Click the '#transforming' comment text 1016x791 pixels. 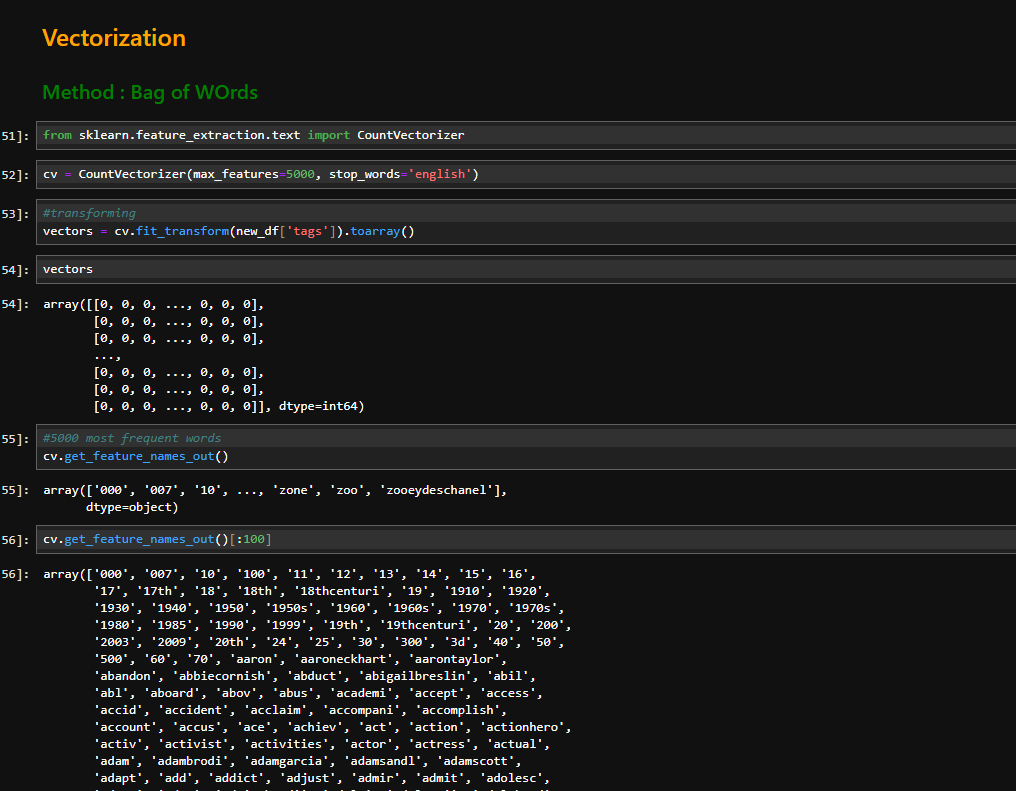click(x=89, y=213)
